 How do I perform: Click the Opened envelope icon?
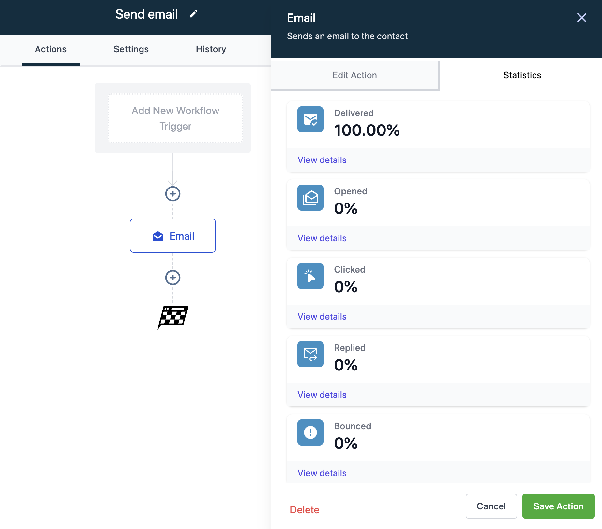click(x=310, y=198)
